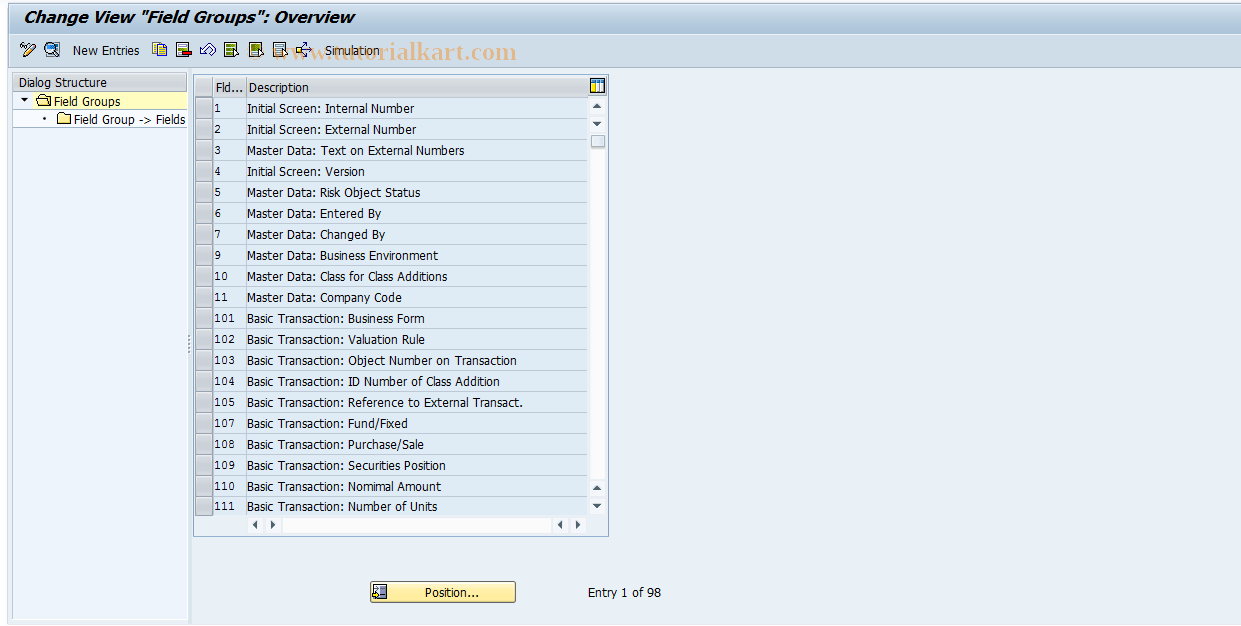Click the Field Group -> Fields folder icon

[x=64, y=119]
